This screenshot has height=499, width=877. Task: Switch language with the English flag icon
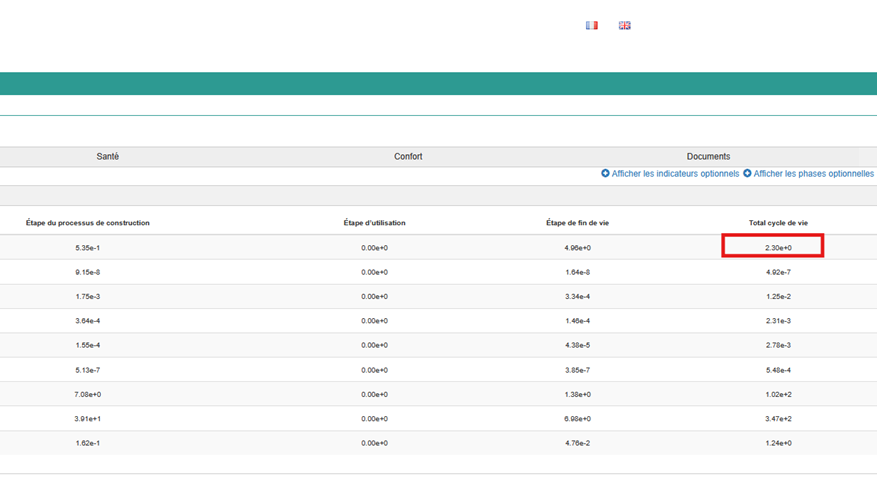624,25
